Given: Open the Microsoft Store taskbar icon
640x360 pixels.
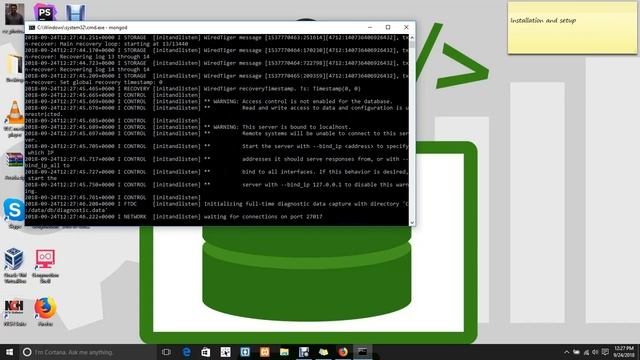Looking at the screenshot, I should (206, 352).
